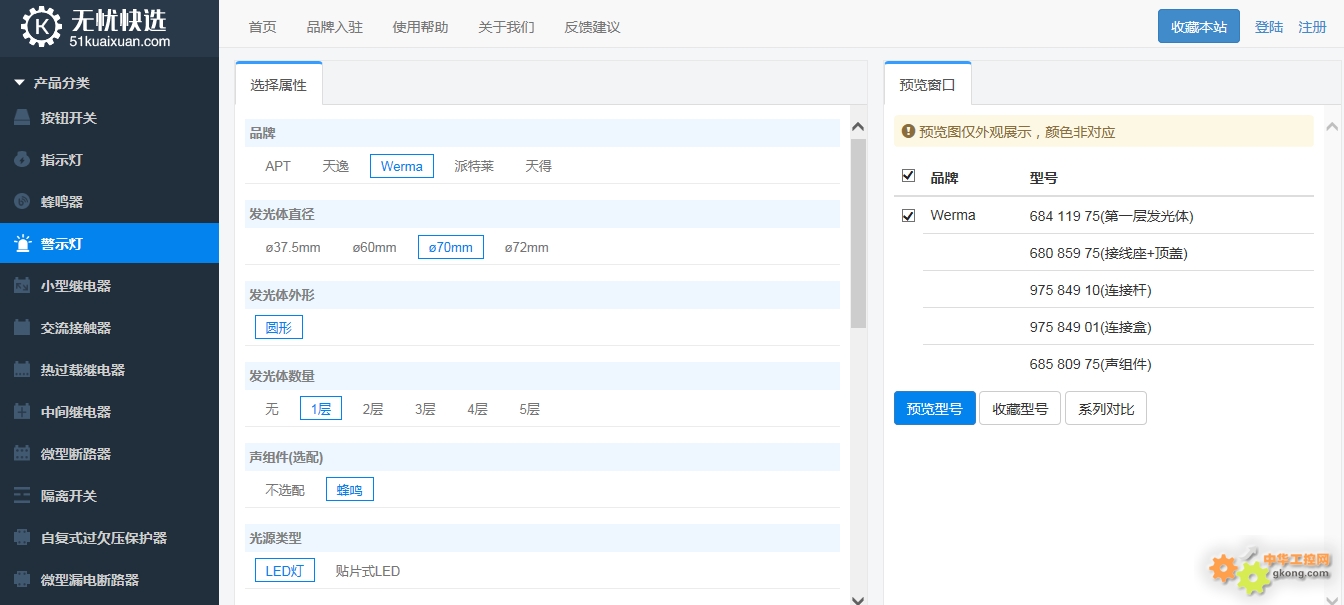Click preview panel scroll-up arrow
This screenshot has width=1344, height=605.
[x=1332, y=126]
